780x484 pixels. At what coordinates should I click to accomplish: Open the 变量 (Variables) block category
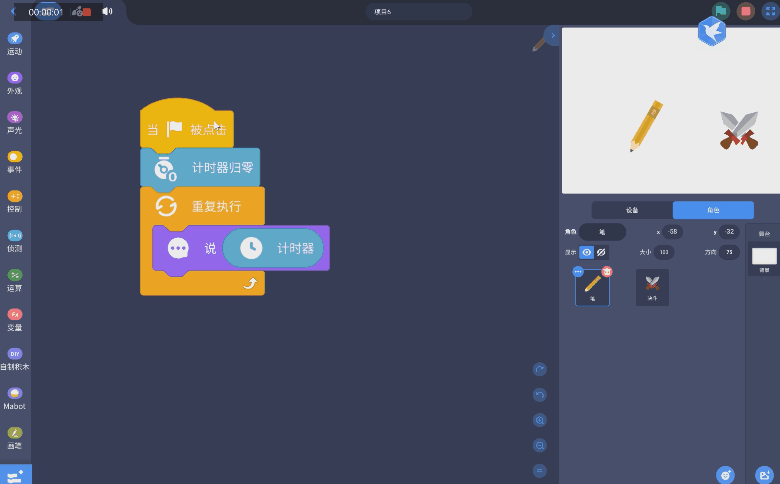pyautogui.click(x=14, y=319)
